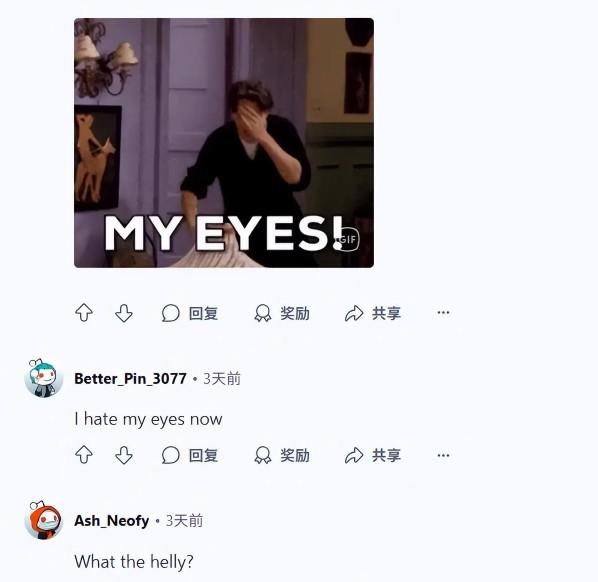Upvote Better_Pin_3077's comment
Image resolution: width=598 pixels, height=582 pixels.
point(84,455)
